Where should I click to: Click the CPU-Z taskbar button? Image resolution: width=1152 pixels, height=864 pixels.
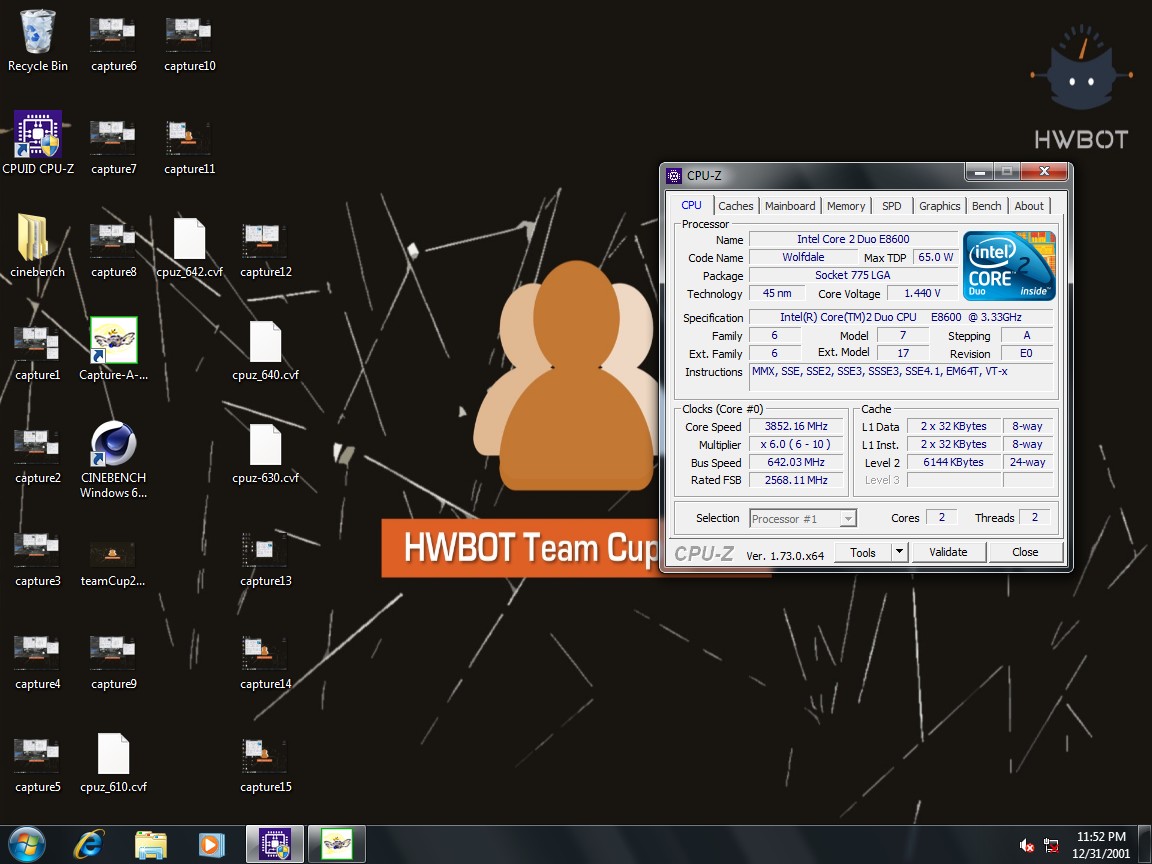(274, 845)
